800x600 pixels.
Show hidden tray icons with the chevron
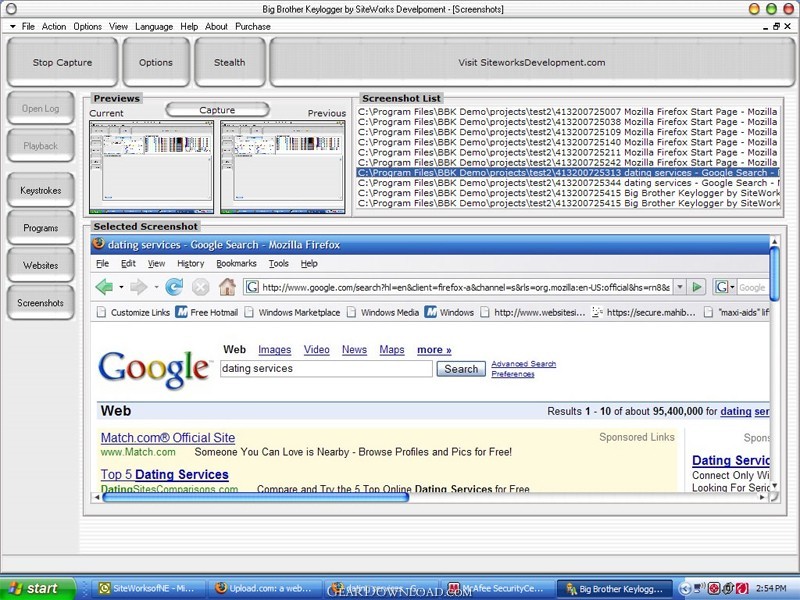(686, 588)
